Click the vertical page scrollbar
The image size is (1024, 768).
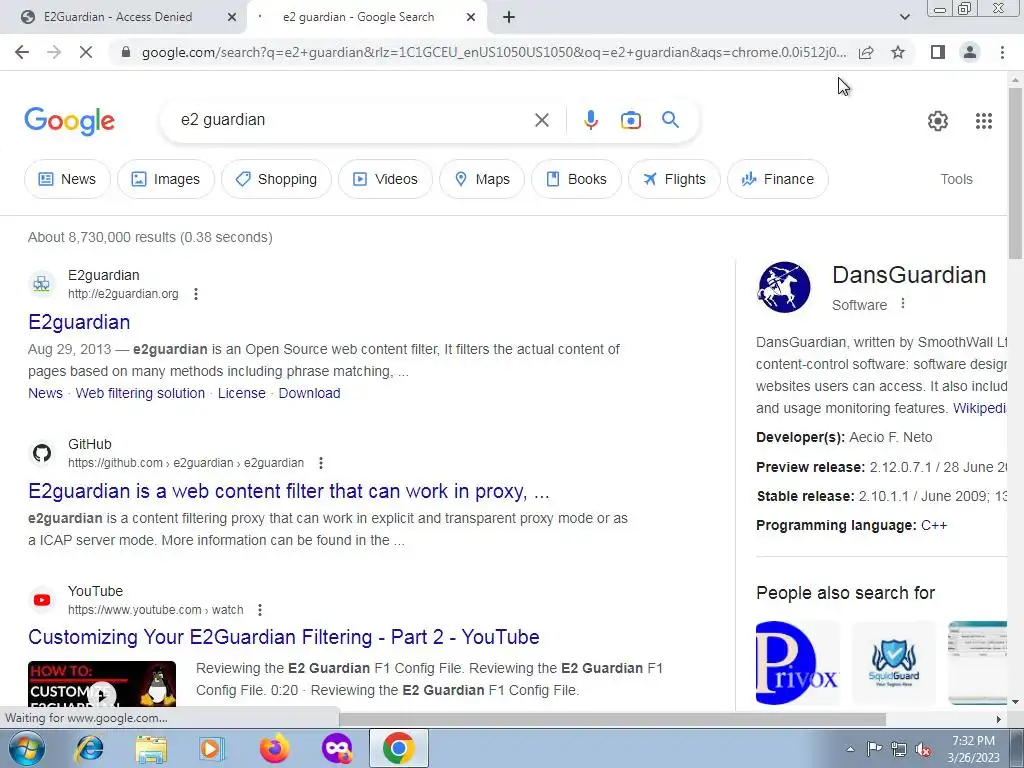[1015, 172]
